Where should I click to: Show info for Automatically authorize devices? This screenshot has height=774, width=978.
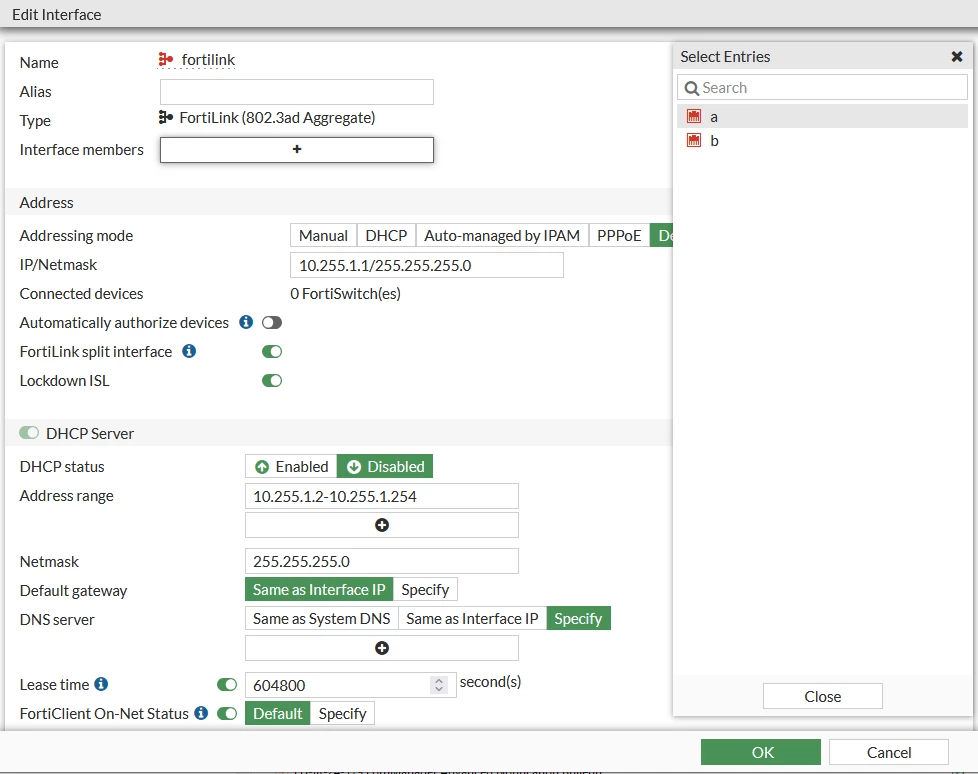[x=246, y=322]
